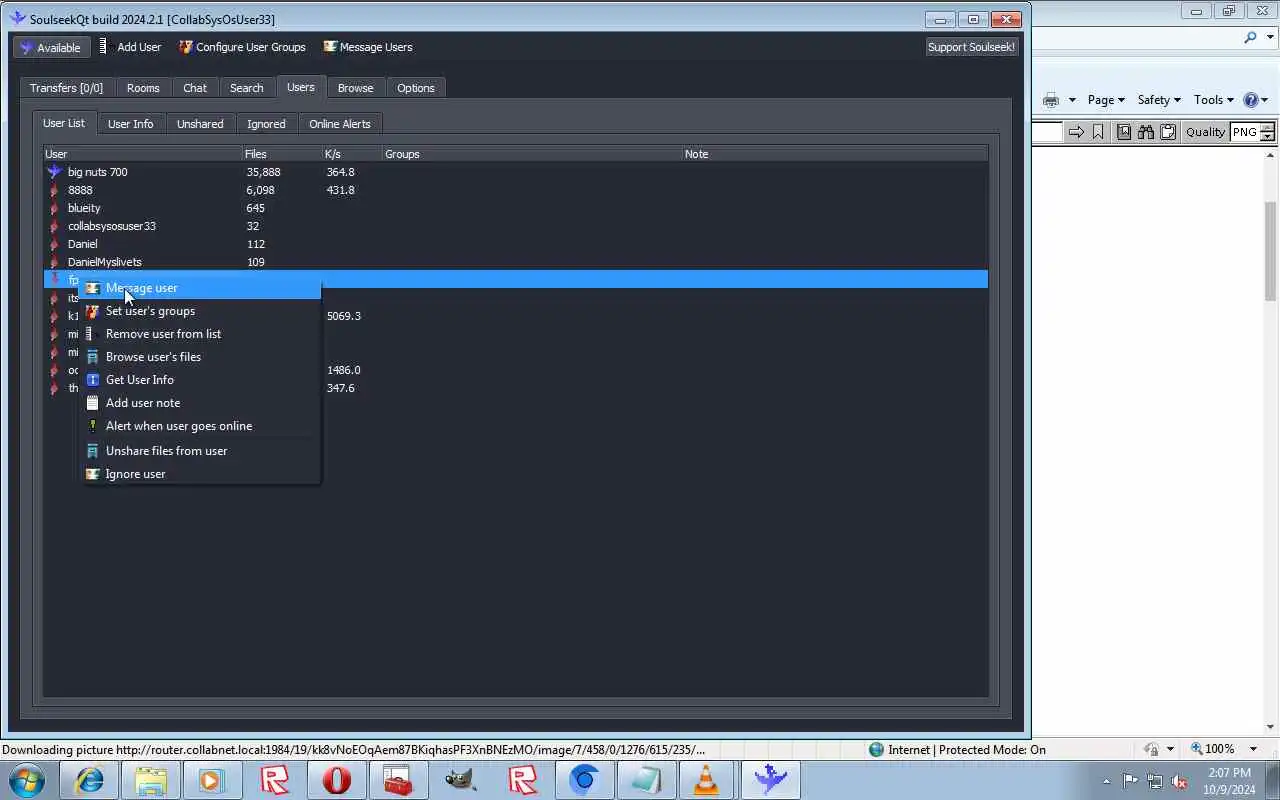Image resolution: width=1280 pixels, height=800 pixels.
Task: Open GIMP from the taskbar
Action: click(x=460, y=779)
